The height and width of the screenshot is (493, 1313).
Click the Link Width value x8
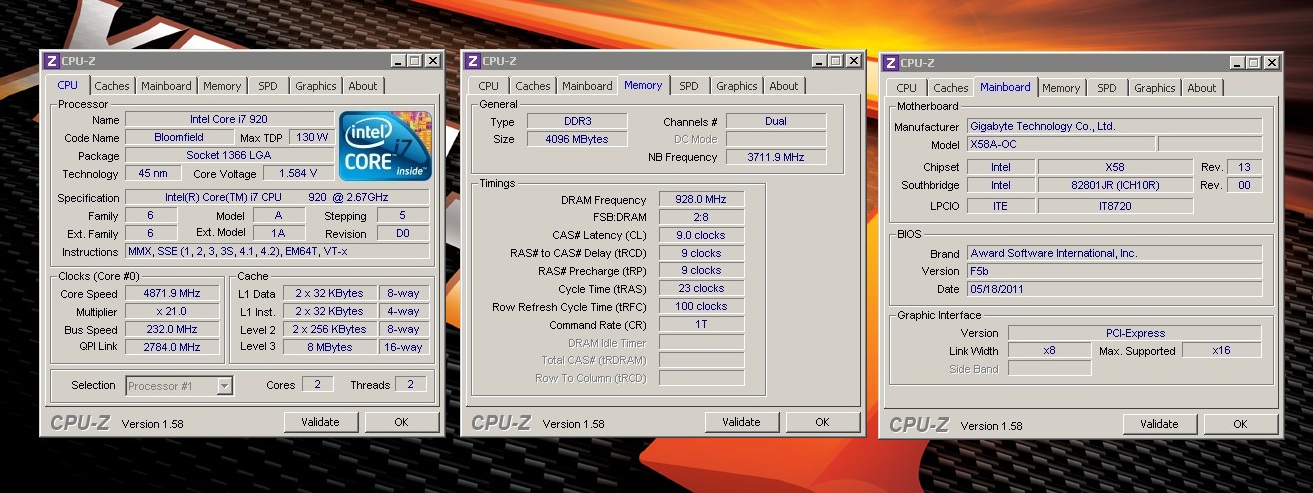click(1048, 351)
